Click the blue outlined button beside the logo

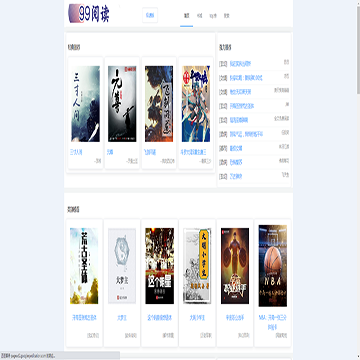tap(150, 15)
